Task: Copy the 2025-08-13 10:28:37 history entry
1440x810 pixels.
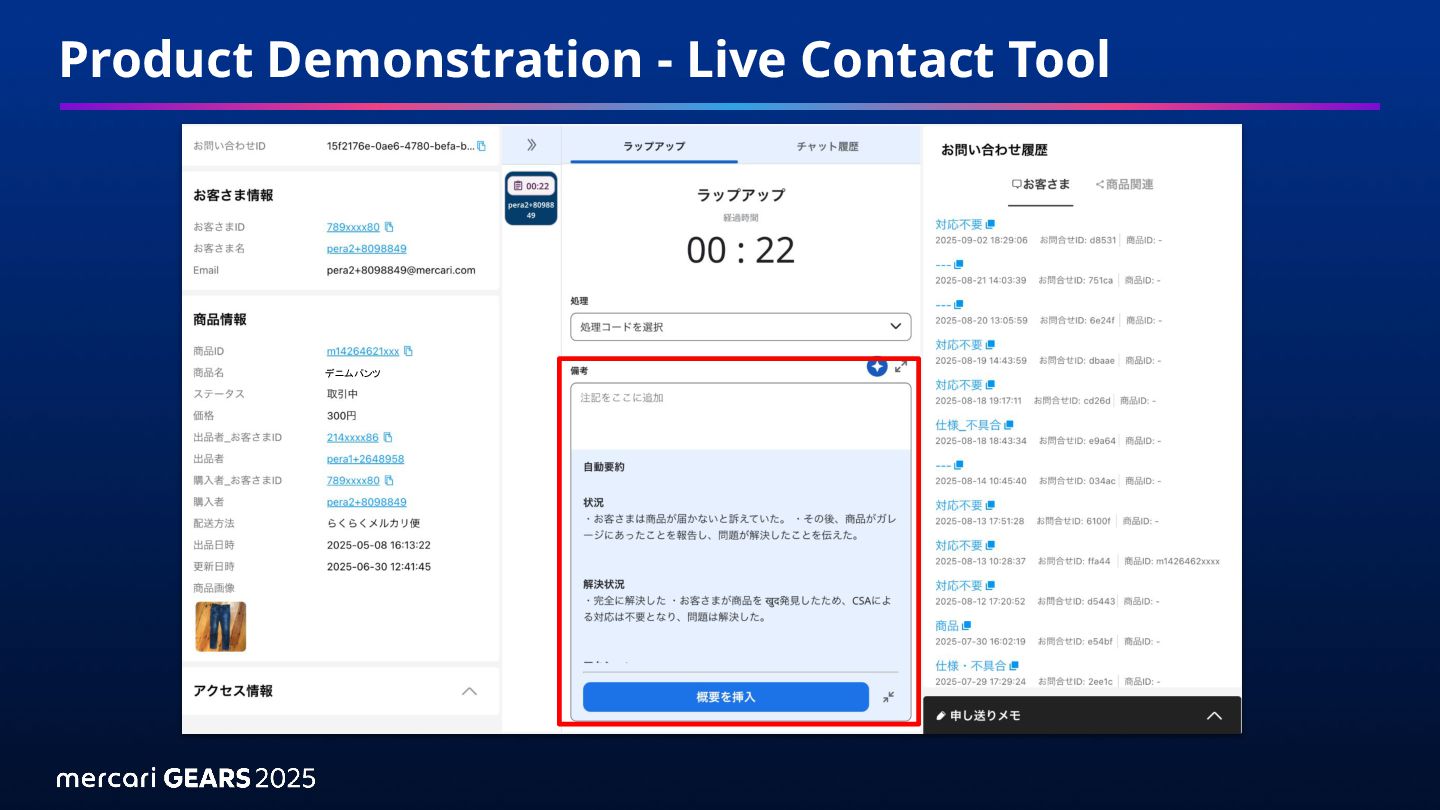Action: [990, 545]
